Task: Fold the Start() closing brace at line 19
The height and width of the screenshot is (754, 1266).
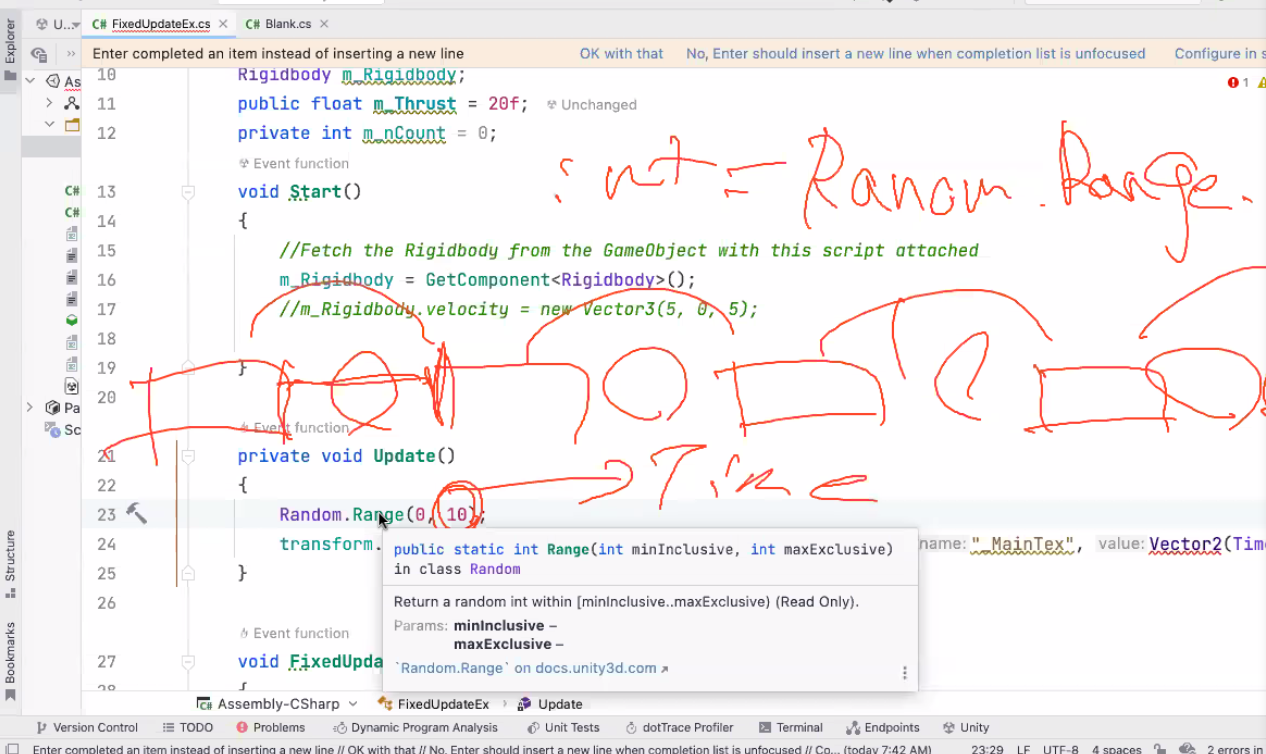Action: (x=187, y=368)
